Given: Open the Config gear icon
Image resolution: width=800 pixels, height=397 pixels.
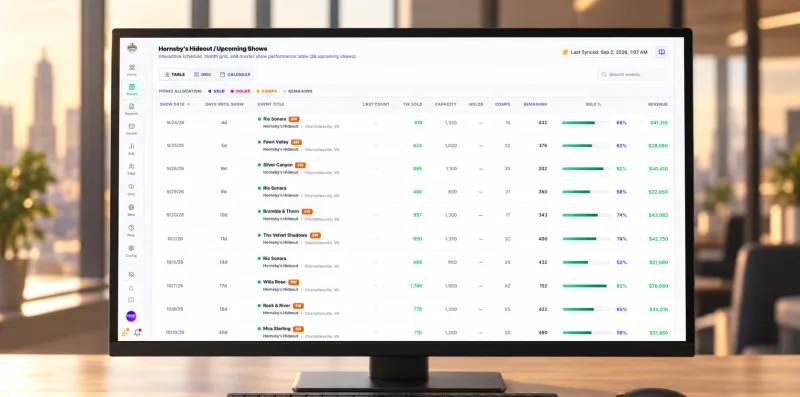Looking at the screenshot, I should (x=132, y=251).
